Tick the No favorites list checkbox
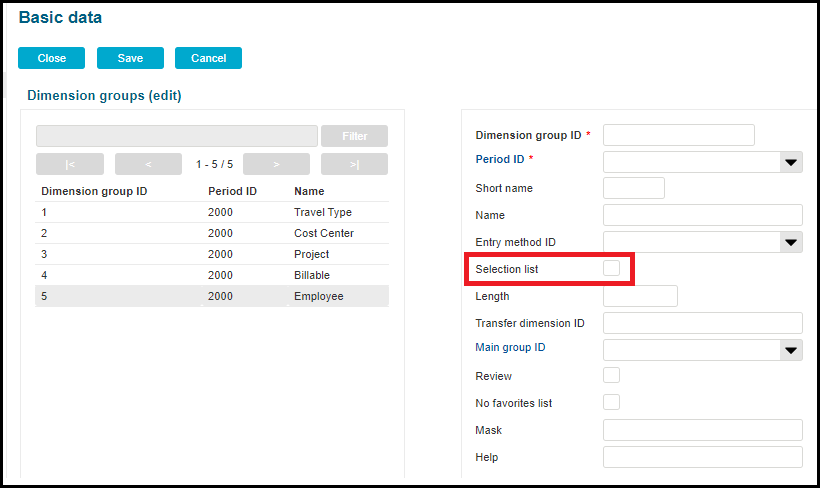This screenshot has height=488, width=820. [x=611, y=402]
